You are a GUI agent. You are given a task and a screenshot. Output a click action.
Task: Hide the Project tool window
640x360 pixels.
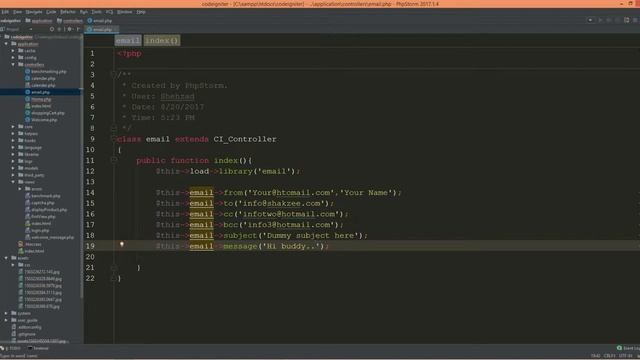[78, 29]
